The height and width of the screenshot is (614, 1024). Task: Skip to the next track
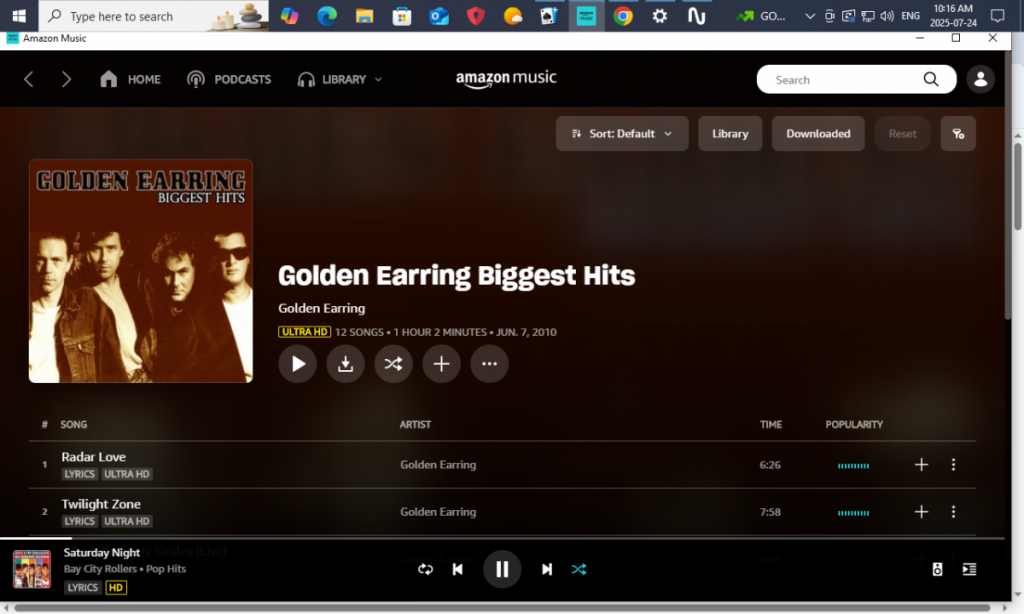click(x=547, y=570)
